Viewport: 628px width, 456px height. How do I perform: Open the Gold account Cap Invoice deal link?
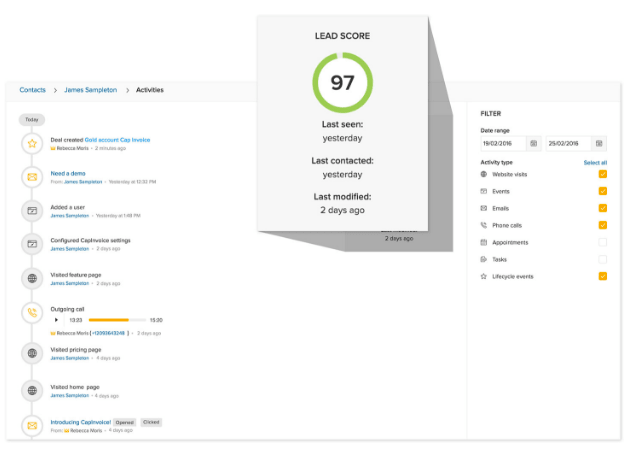[117, 140]
